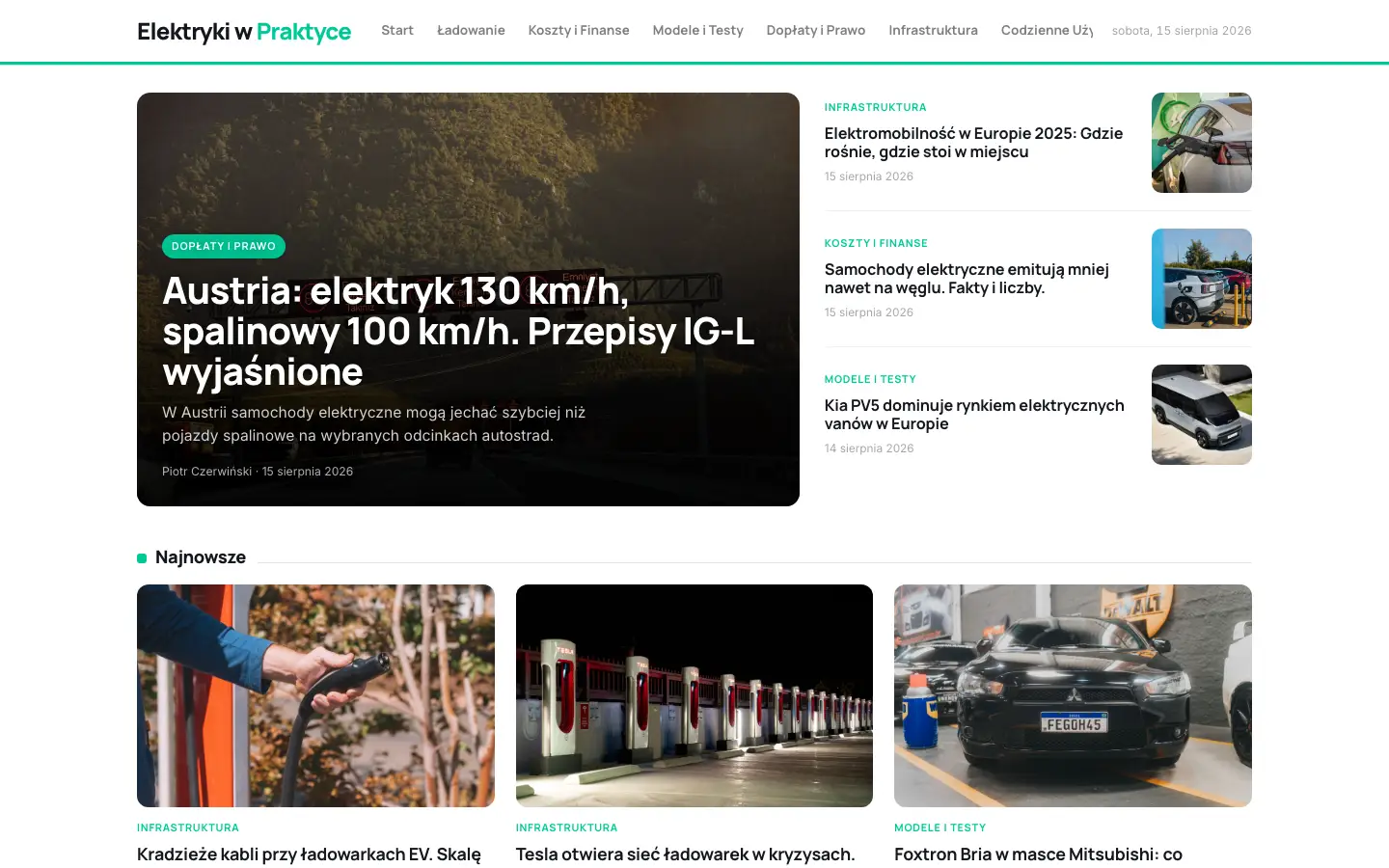Open thumbnail of car at yellow charger

1202,279
